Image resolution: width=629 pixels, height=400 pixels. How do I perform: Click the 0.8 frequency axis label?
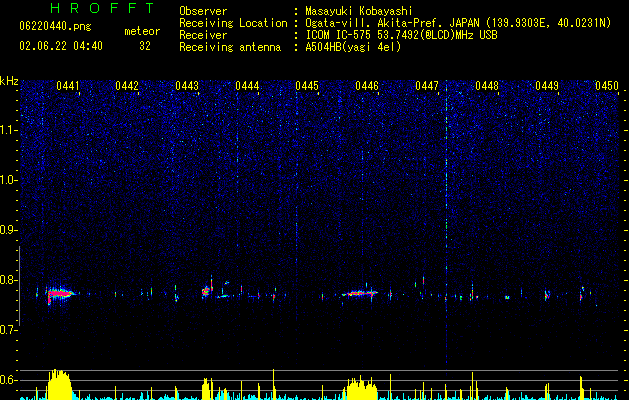(8, 280)
